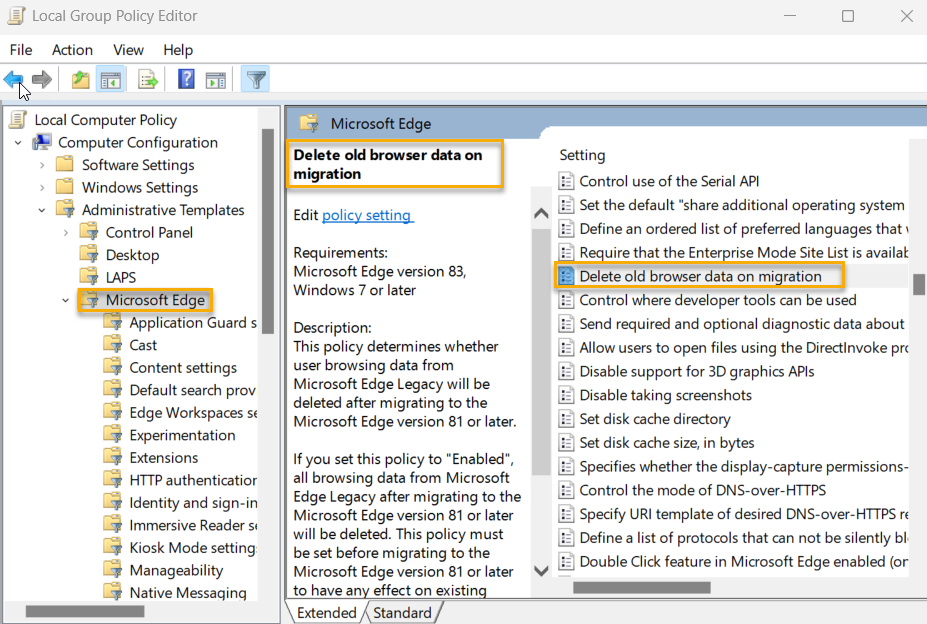Image resolution: width=927 pixels, height=624 pixels.
Task: Click the Export List toolbar icon
Action: tap(148, 80)
